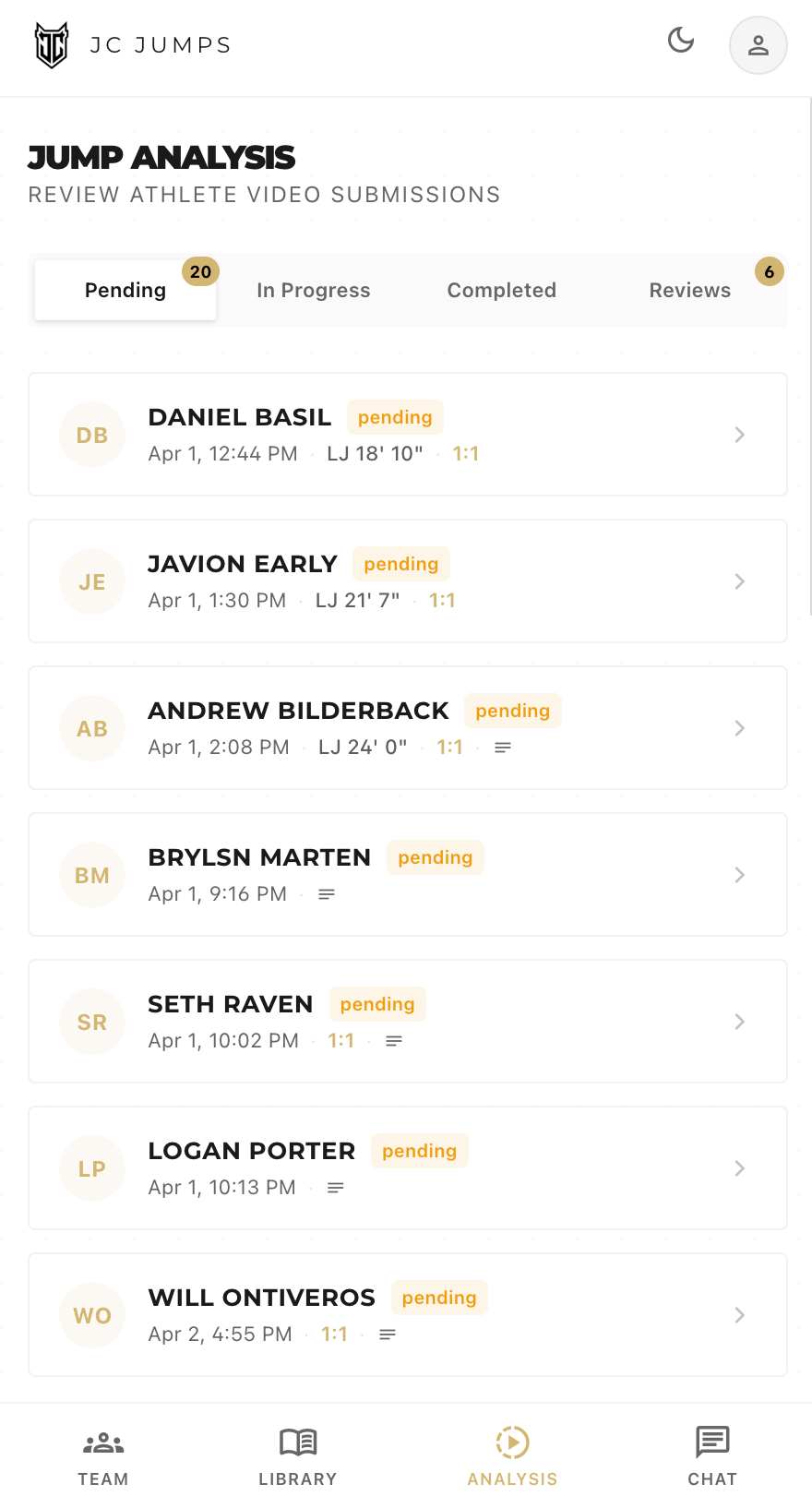Open Logan Porter's details chevron
Screen dimensions: 812x1508
point(739,1168)
